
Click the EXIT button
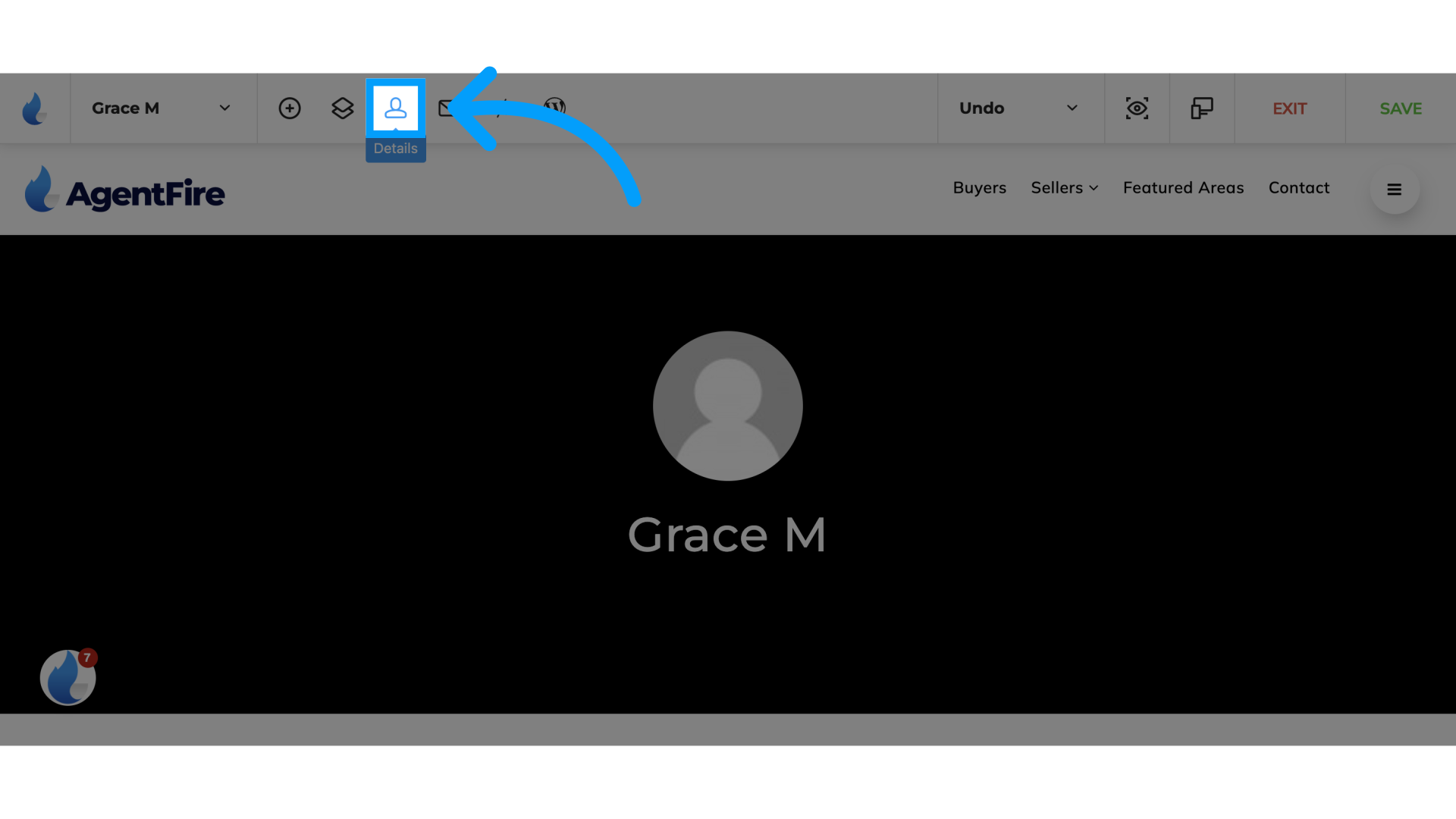click(x=1289, y=107)
